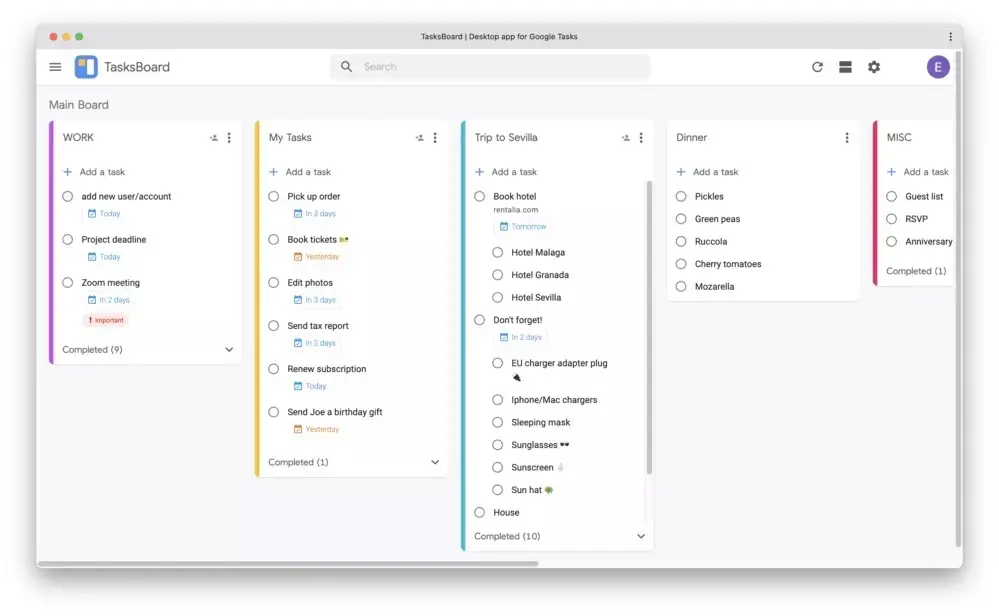Click share icon on Trip to Sevilla

point(626,138)
